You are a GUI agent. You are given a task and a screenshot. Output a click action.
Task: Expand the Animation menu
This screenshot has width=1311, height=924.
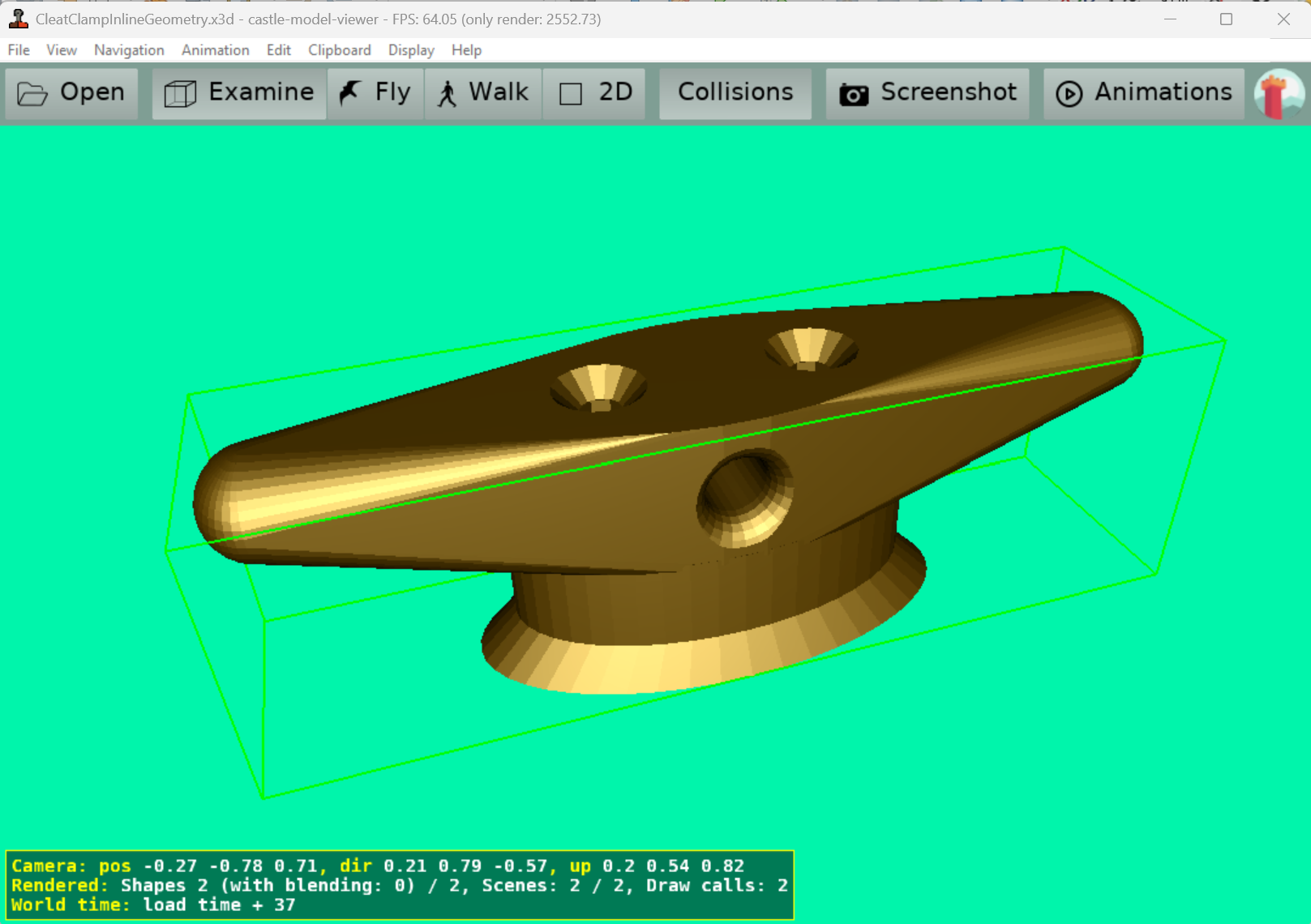pyautogui.click(x=215, y=50)
